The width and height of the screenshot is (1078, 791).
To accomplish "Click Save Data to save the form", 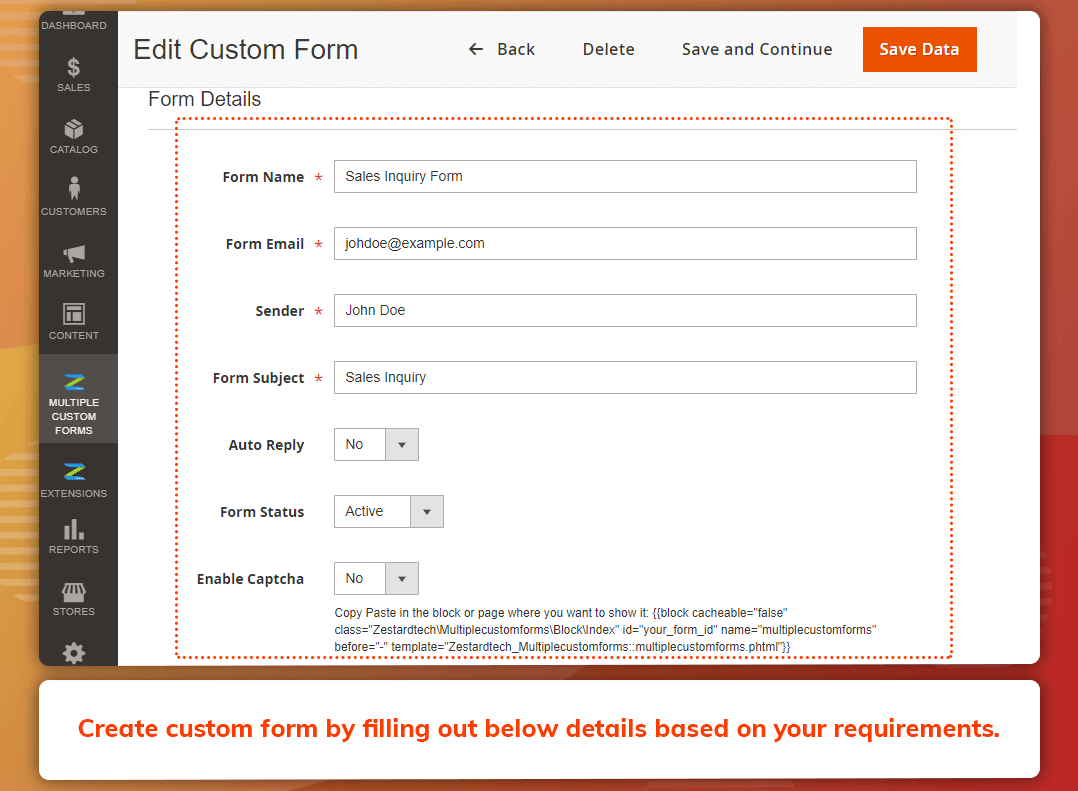I will (919, 49).
